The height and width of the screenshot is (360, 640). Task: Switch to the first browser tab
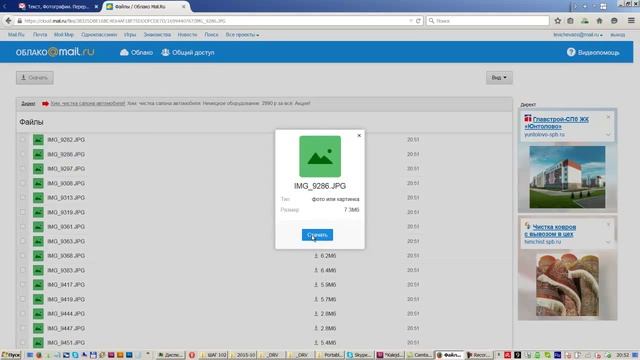tap(58, 7)
